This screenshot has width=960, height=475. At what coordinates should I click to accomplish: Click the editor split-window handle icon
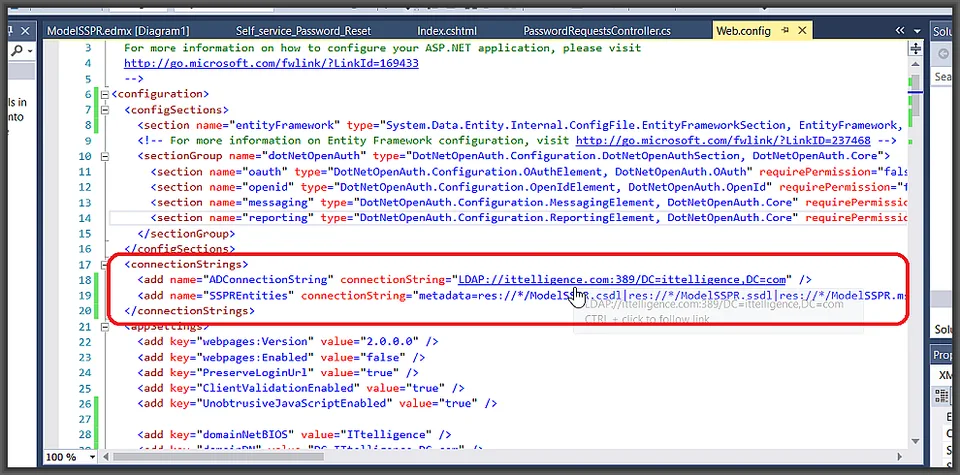[x=916, y=48]
